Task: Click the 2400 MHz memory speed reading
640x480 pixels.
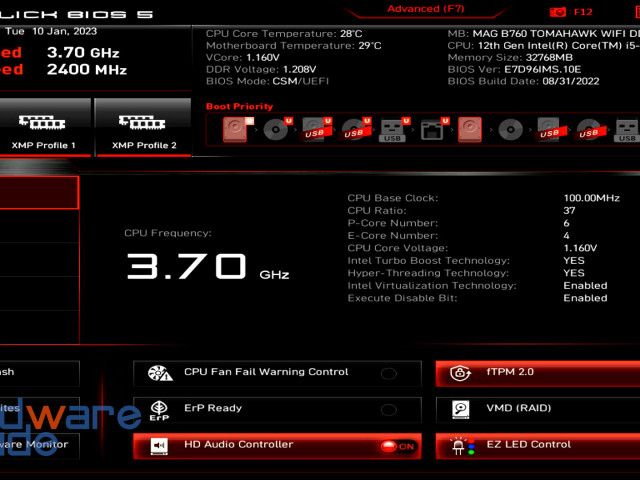Action: (x=87, y=69)
